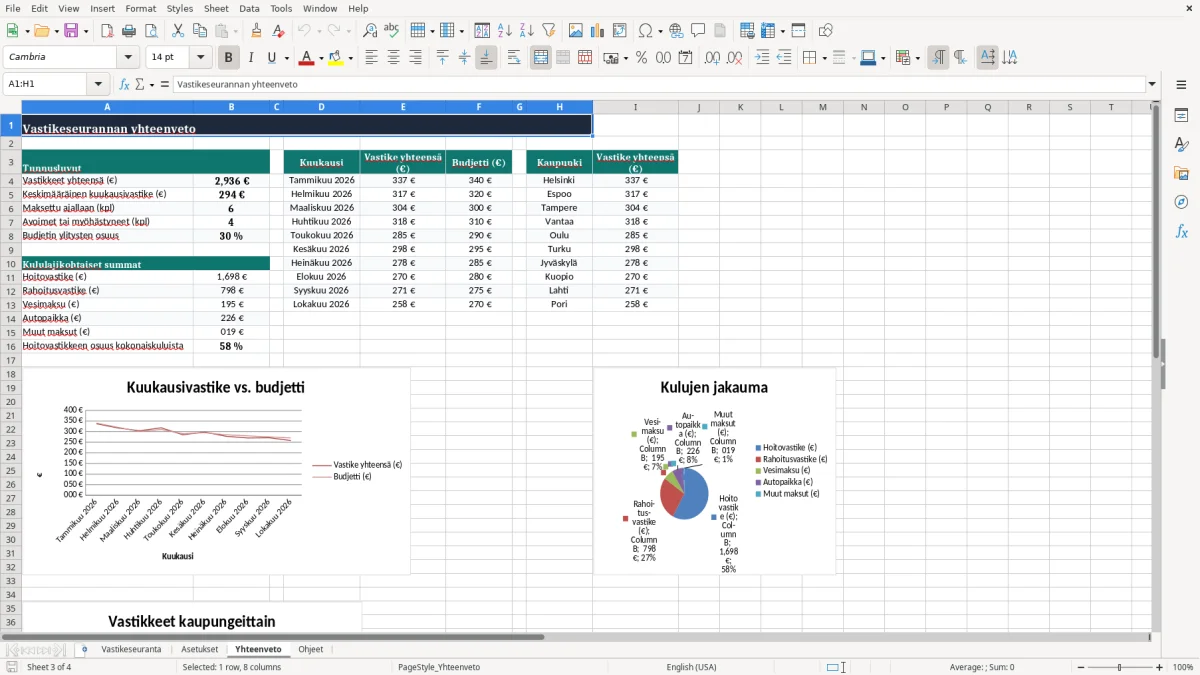Open the Insert menu
The height and width of the screenshot is (675, 1200).
click(102, 8)
